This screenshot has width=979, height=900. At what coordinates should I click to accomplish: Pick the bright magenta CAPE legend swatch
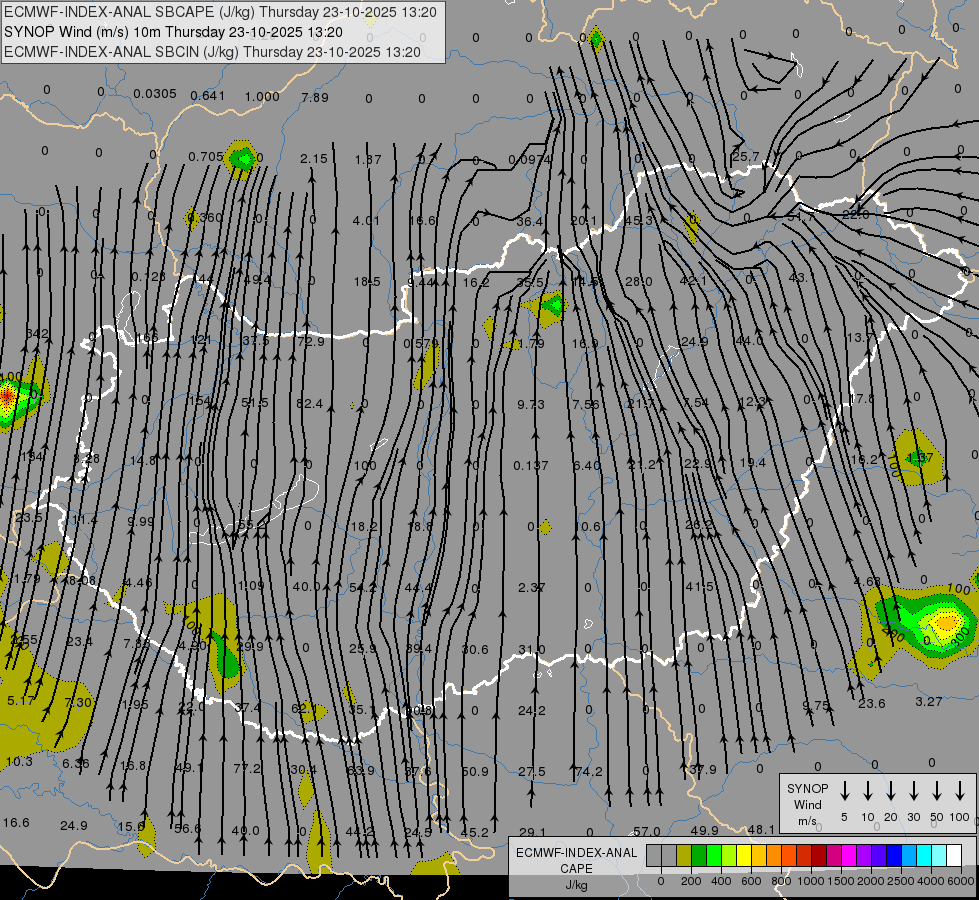point(849,855)
